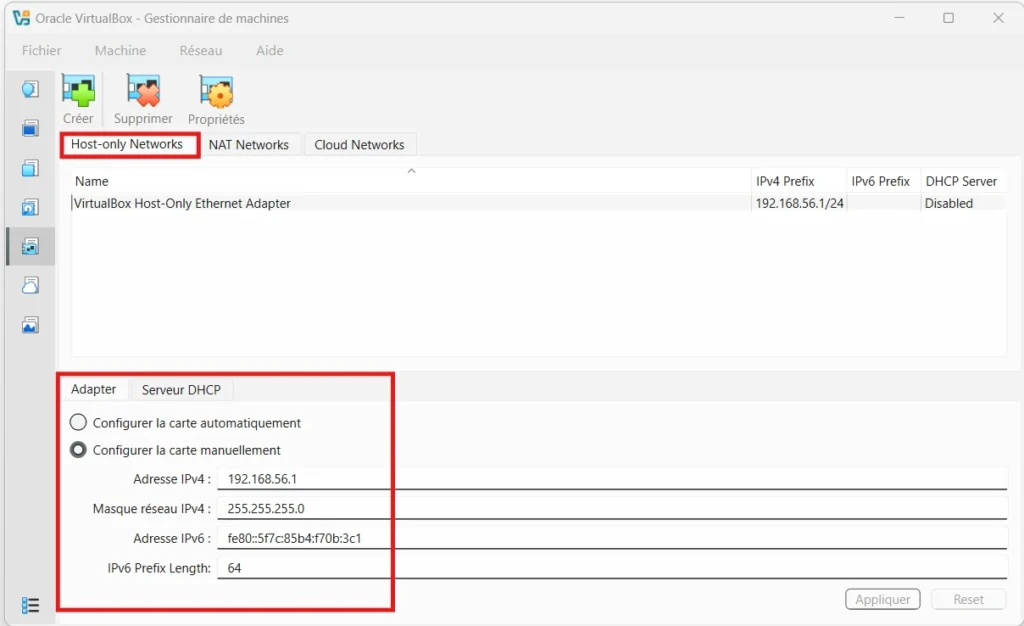Screen dimensions: 1024x626
Task: Toggle the sidebar list menu icon at bottom
Action: (x=30, y=605)
